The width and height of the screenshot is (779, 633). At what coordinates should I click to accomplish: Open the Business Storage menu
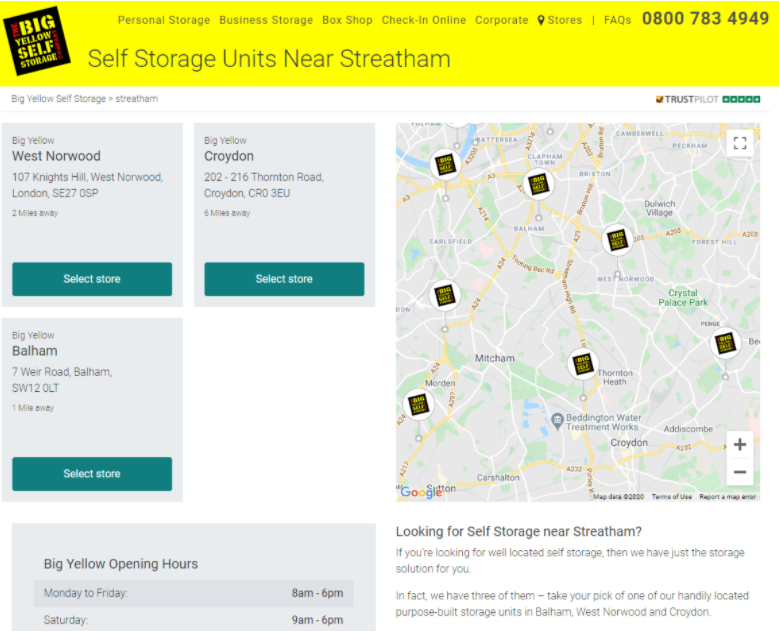pos(266,20)
